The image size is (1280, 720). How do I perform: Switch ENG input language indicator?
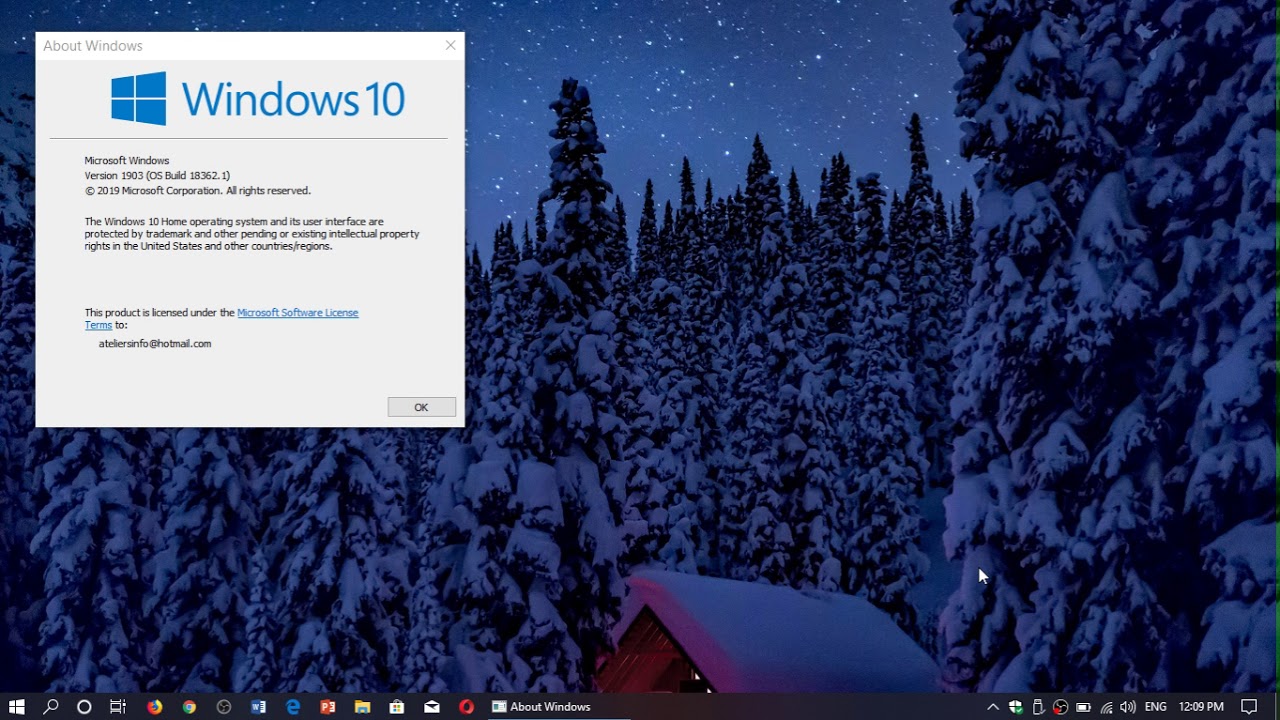pos(1155,707)
